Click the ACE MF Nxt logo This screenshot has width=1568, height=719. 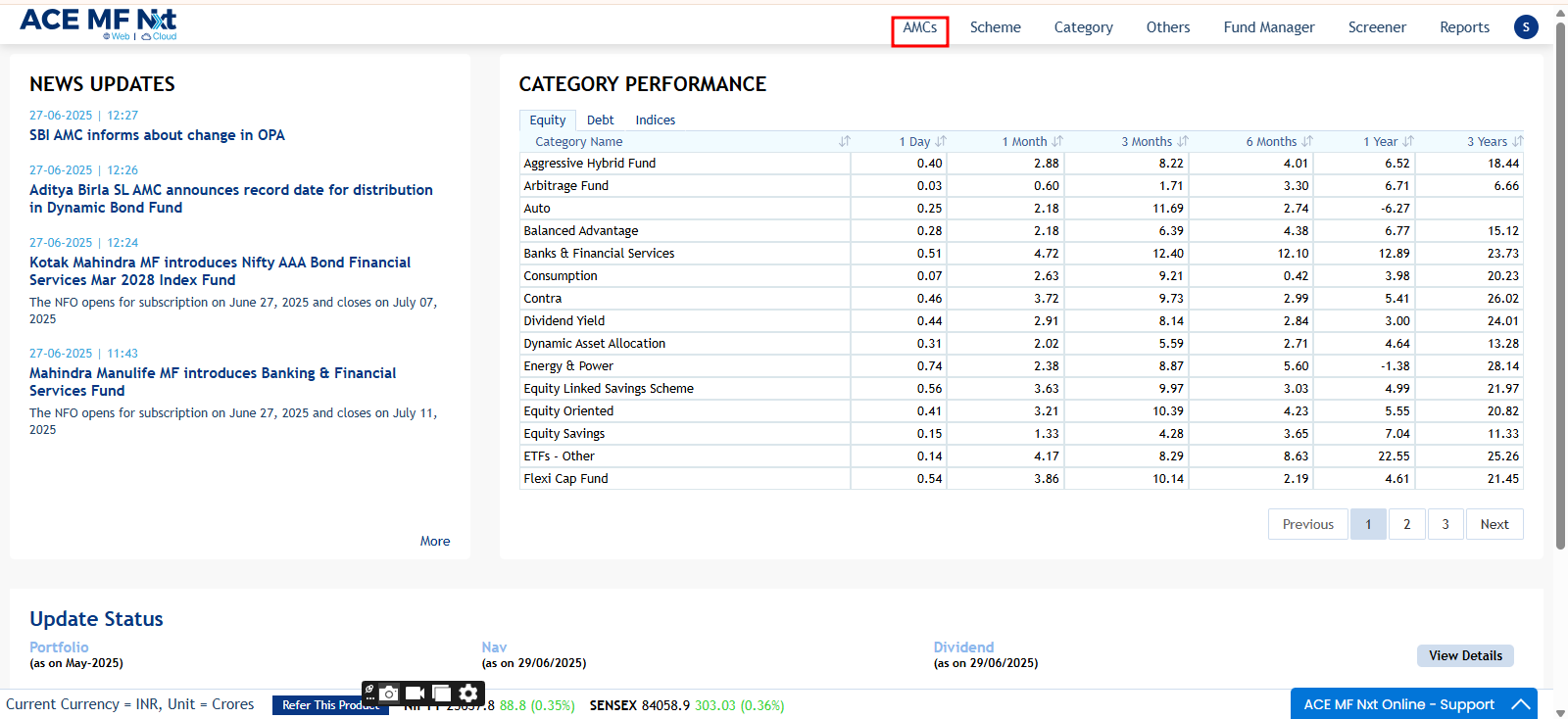coord(98,24)
